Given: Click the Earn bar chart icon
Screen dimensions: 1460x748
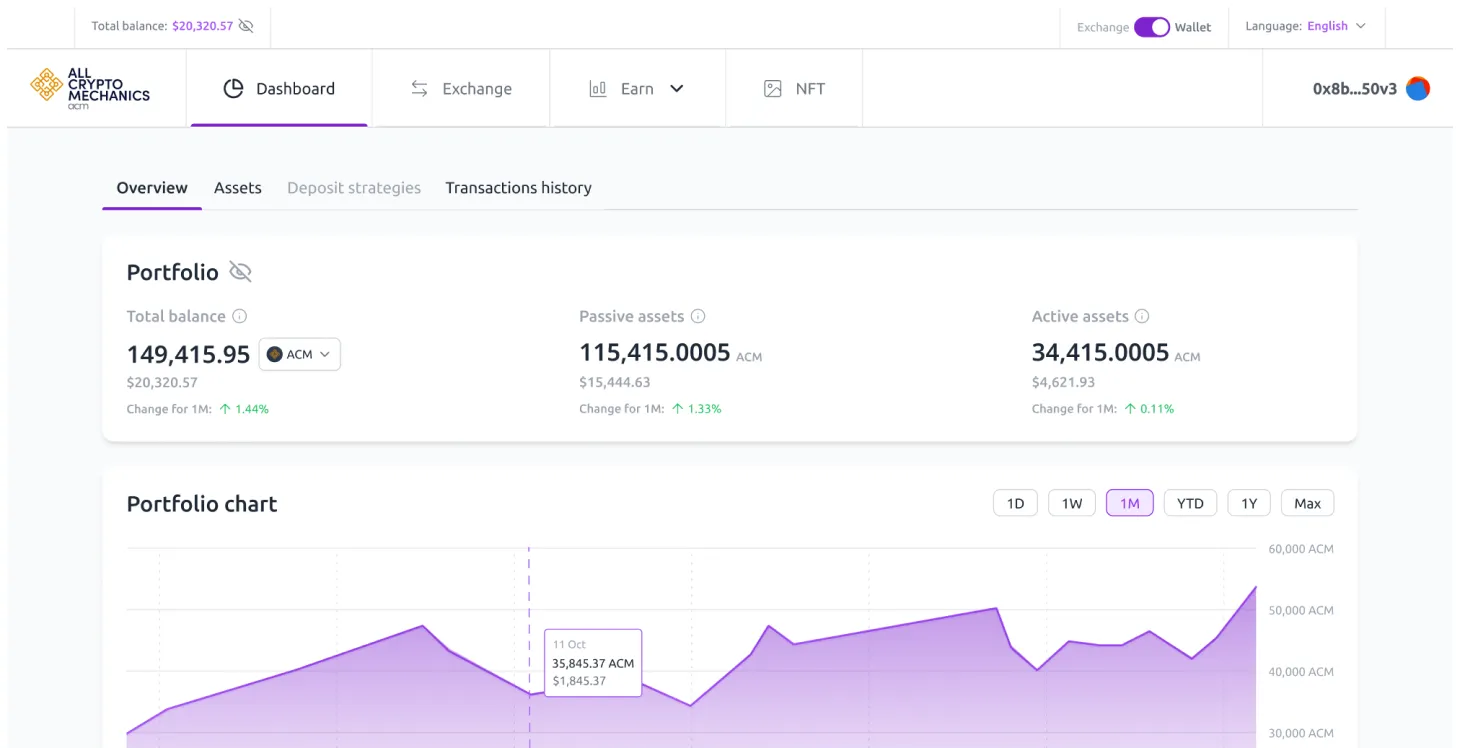Looking at the screenshot, I should pyautogui.click(x=597, y=88).
